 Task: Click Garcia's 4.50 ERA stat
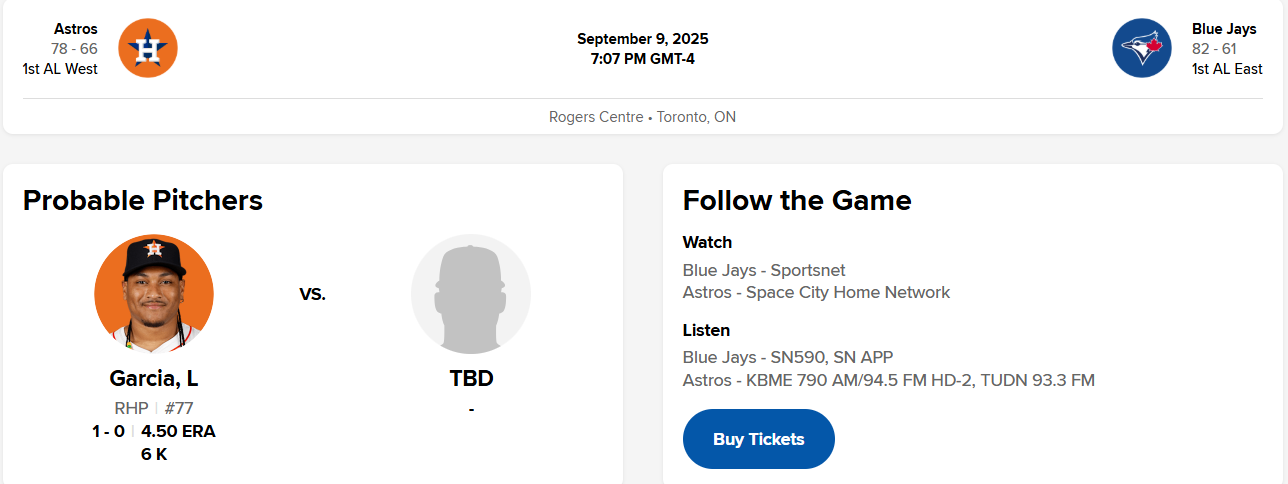(178, 432)
